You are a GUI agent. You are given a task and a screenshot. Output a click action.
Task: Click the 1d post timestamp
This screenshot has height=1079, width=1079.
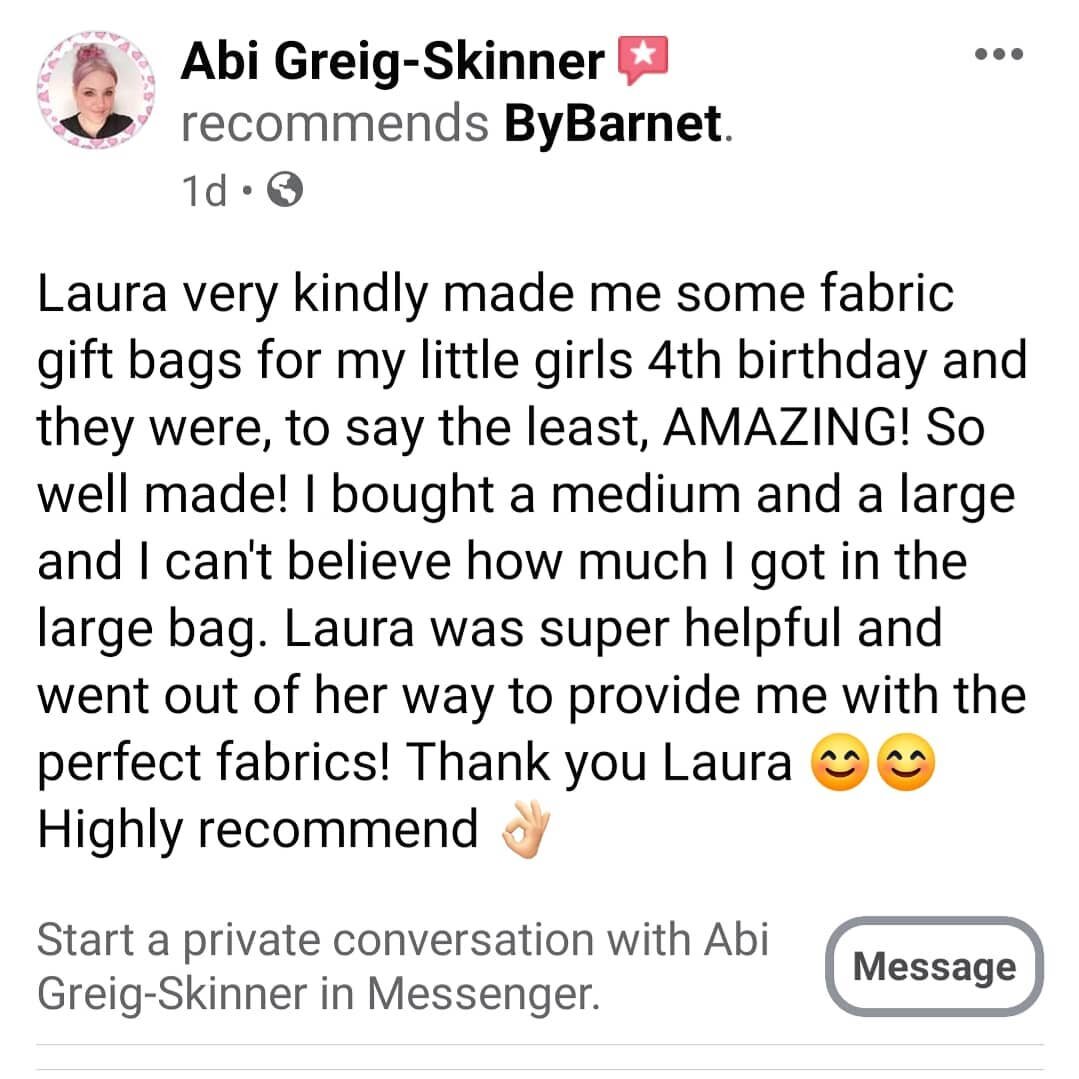pyautogui.click(x=204, y=191)
